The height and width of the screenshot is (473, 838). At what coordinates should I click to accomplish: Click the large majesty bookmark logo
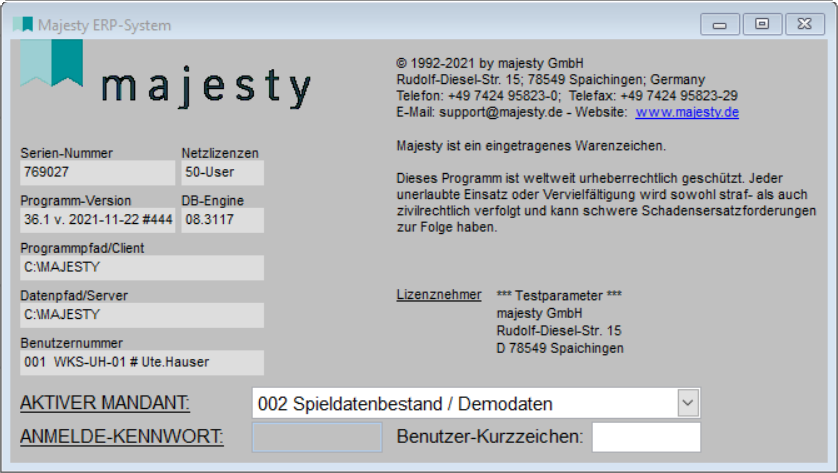pos(51,63)
